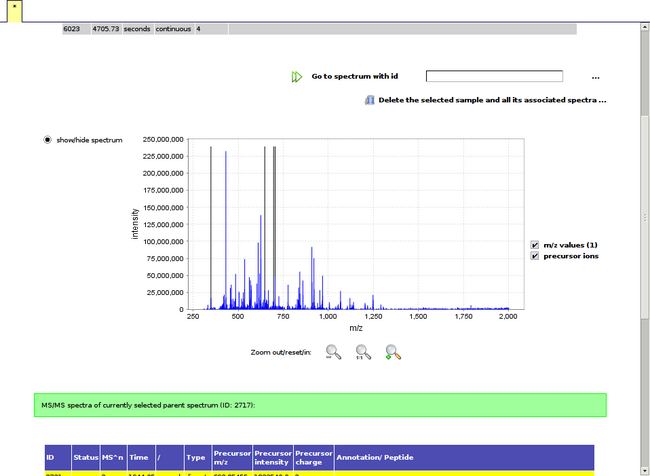Click the delete sample trash icon
Screen dimensions: 650x476
(x=369, y=100)
